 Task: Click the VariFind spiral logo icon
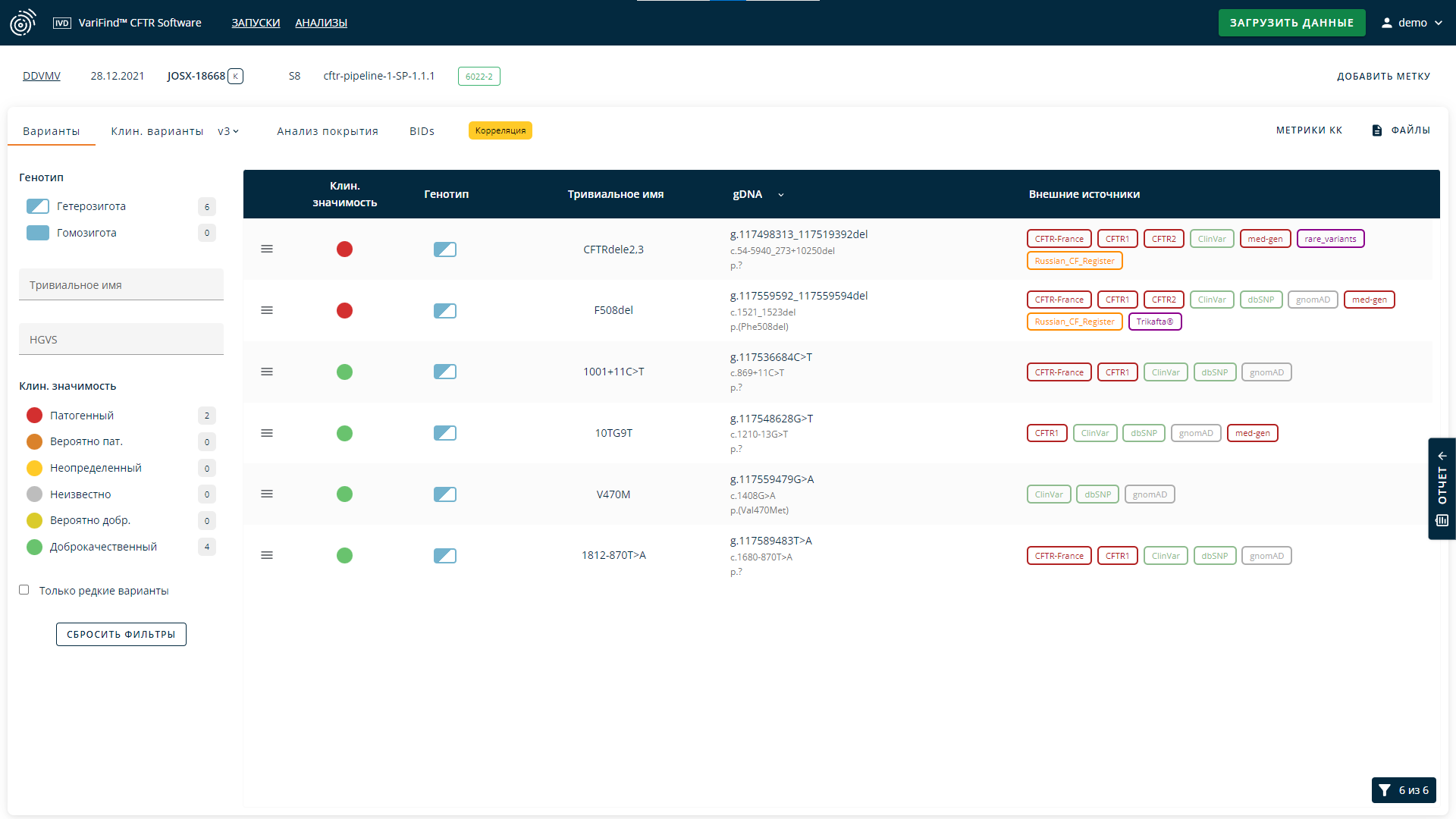tap(23, 23)
